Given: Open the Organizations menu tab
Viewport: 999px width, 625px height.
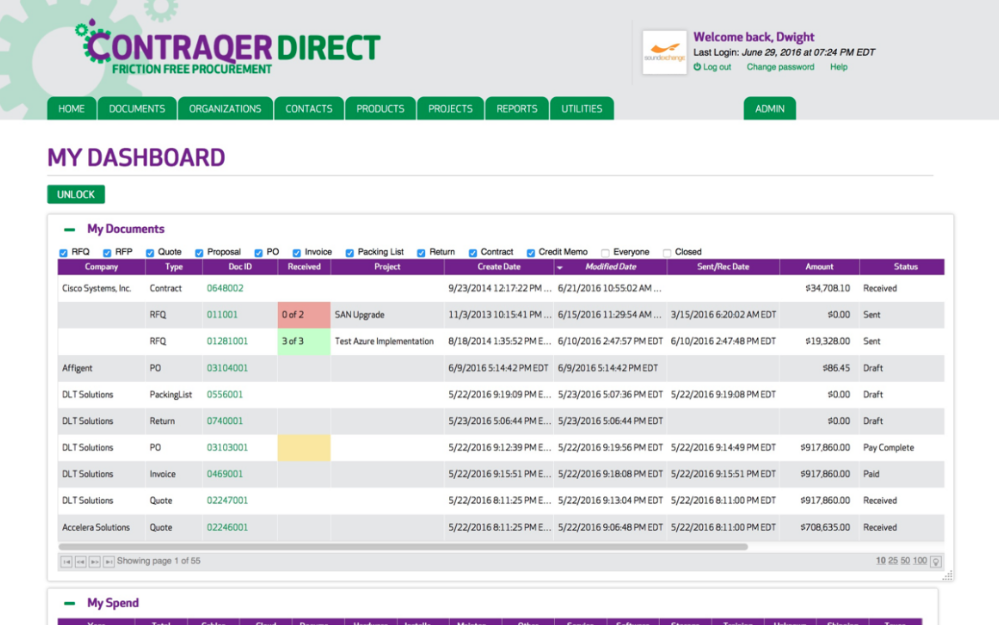Looking at the screenshot, I should coord(225,109).
